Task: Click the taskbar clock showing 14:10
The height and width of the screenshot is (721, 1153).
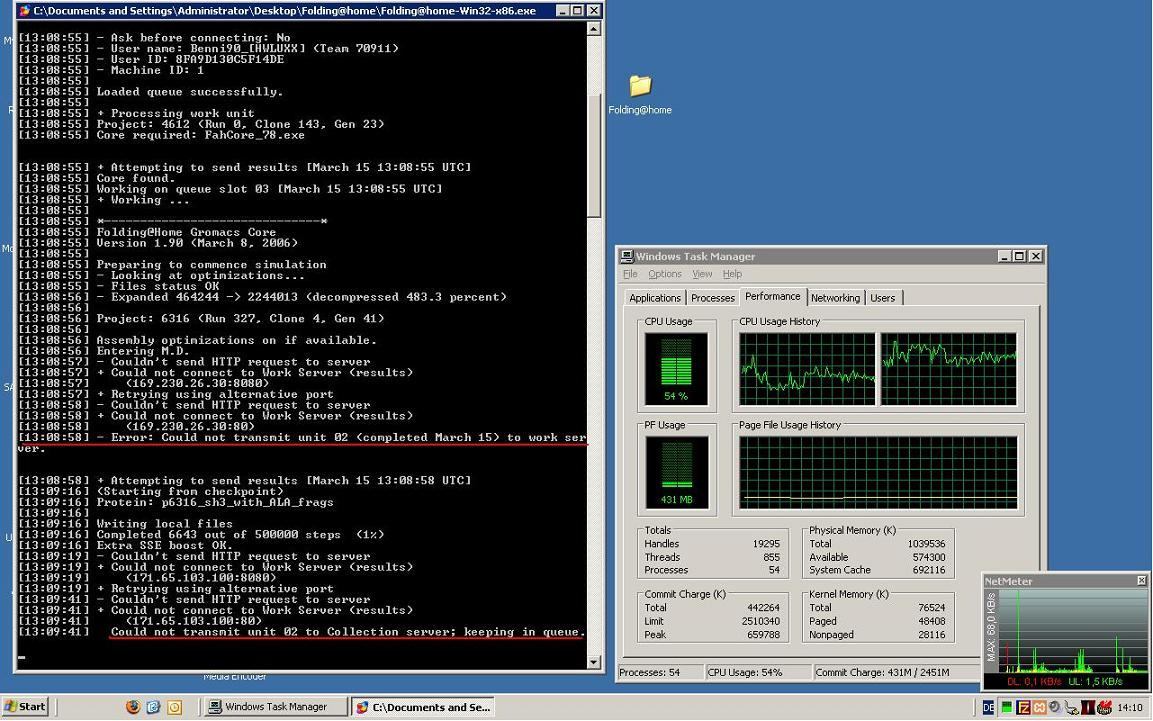Action: point(1129,708)
